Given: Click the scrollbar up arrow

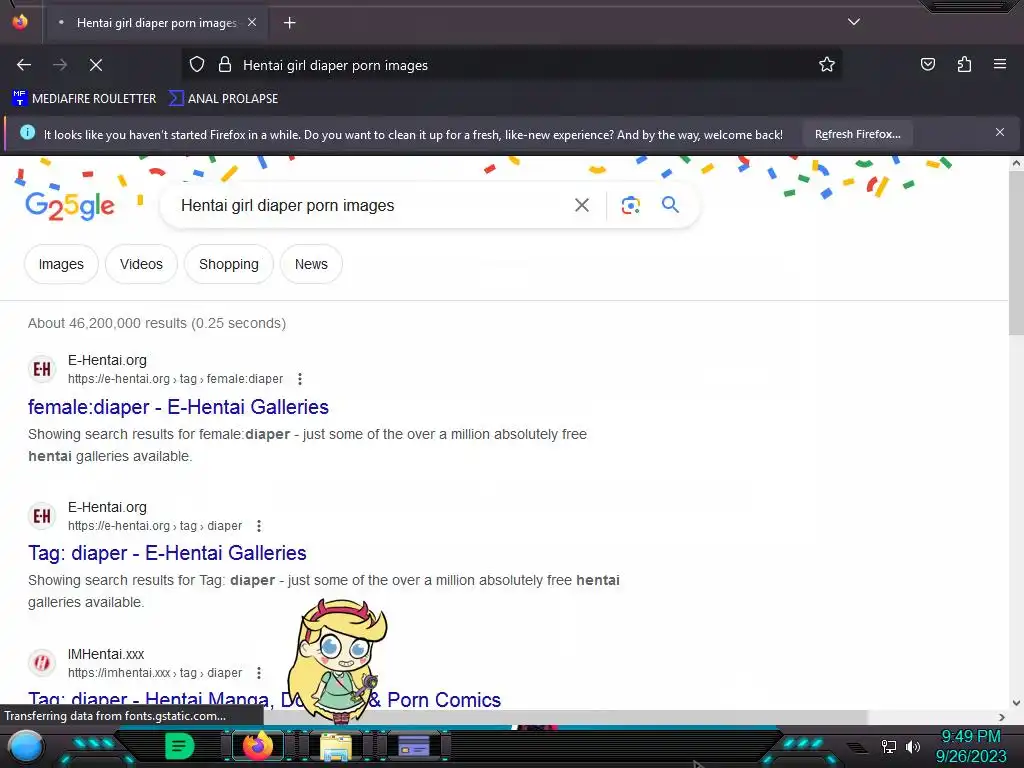Looking at the screenshot, I should pos(1016,164).
